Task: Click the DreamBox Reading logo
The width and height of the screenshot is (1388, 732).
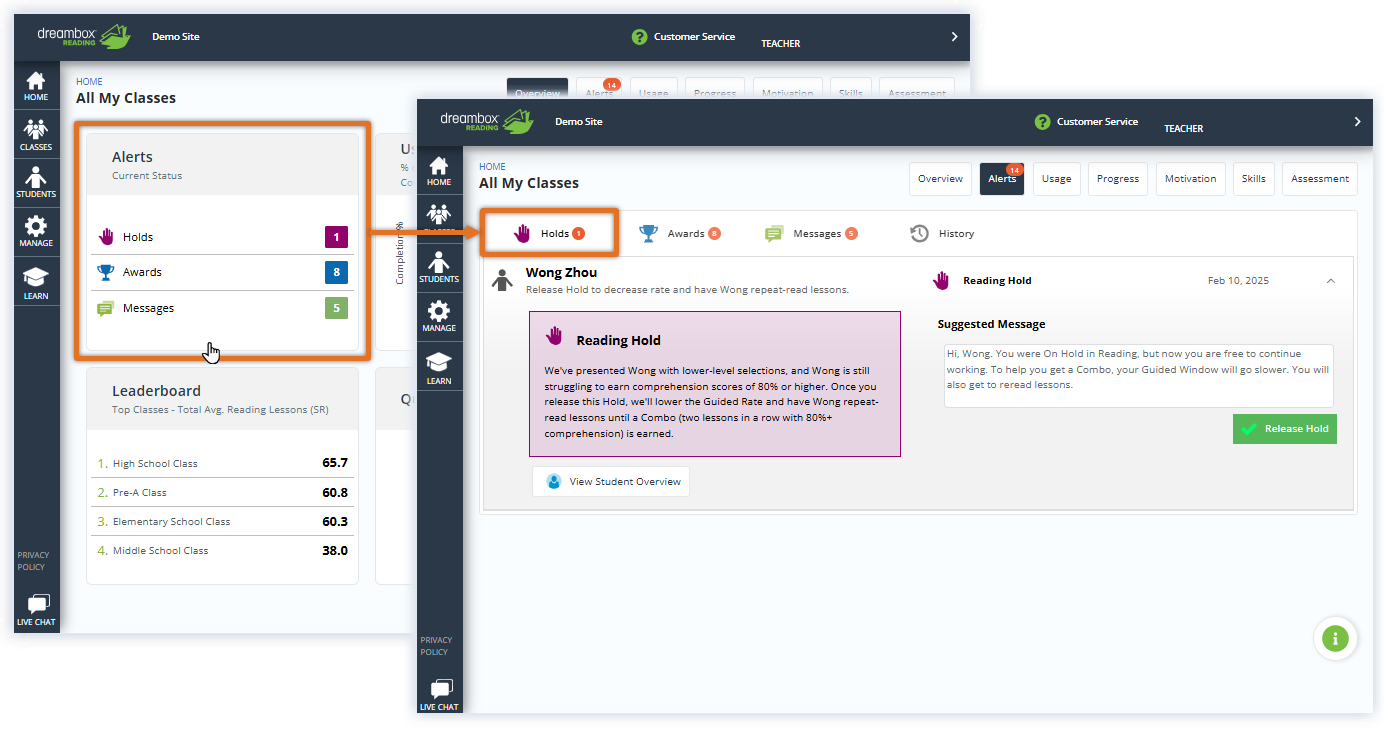Action: click(x=487, y=121)
